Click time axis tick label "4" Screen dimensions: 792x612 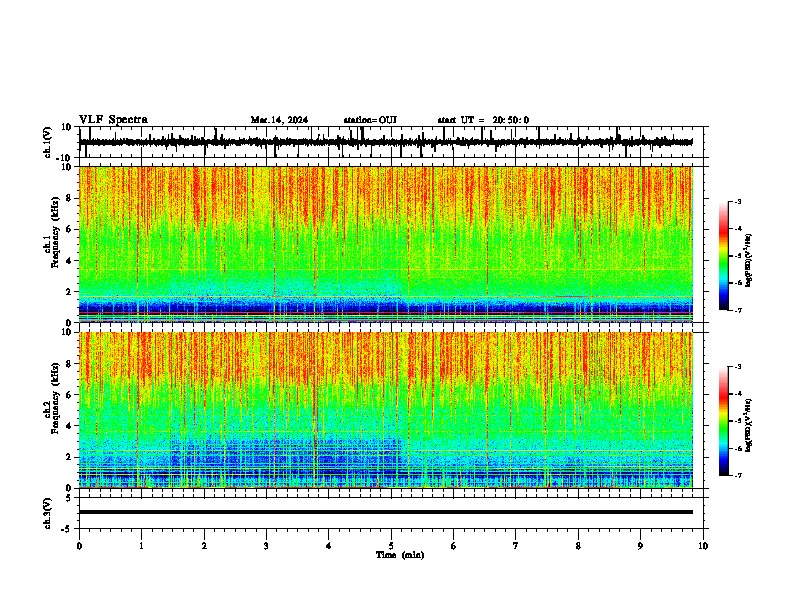pyautogui.click(x=329, y=546)
